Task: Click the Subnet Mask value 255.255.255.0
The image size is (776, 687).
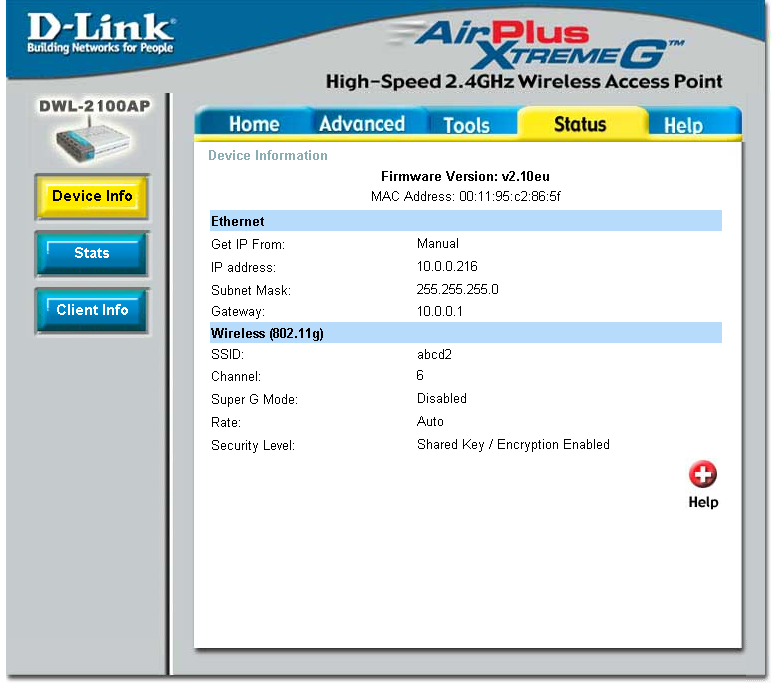Action: [x=457, y=289]
